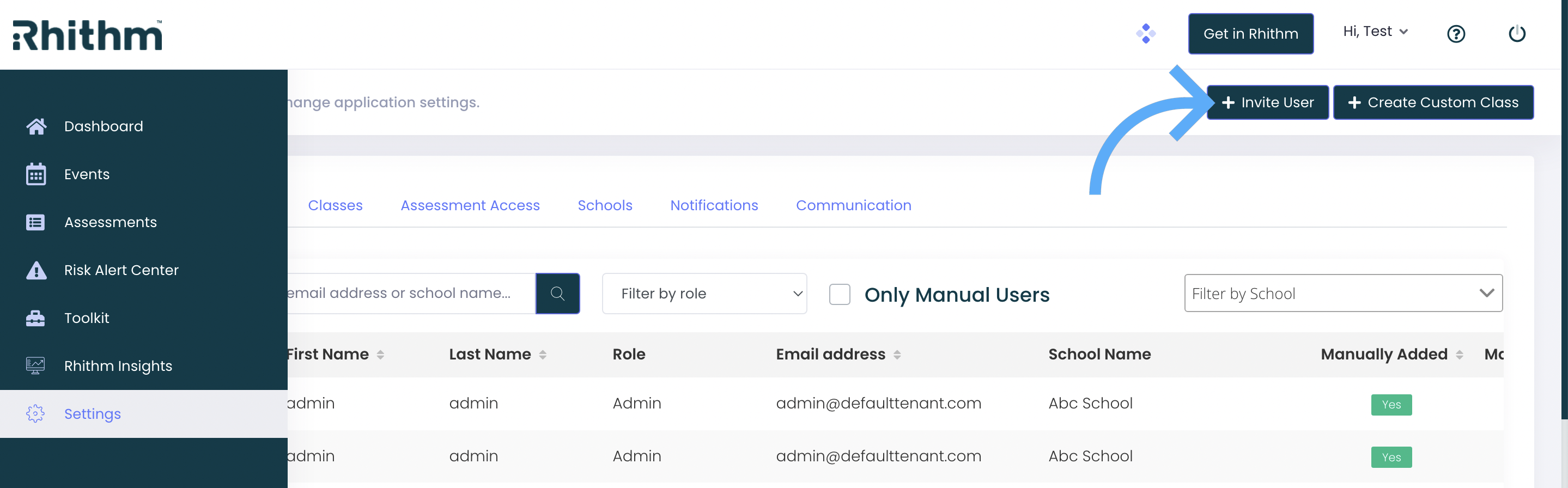Click the first row's Admin role cell
The width and height of the screenshot is (1568, 488).
click(x=637, y=404)
